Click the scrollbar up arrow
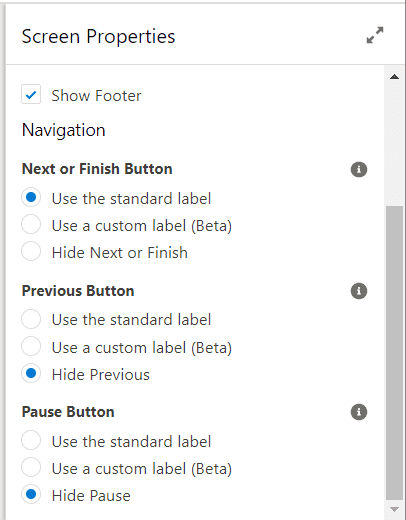 tap(394, 77)
